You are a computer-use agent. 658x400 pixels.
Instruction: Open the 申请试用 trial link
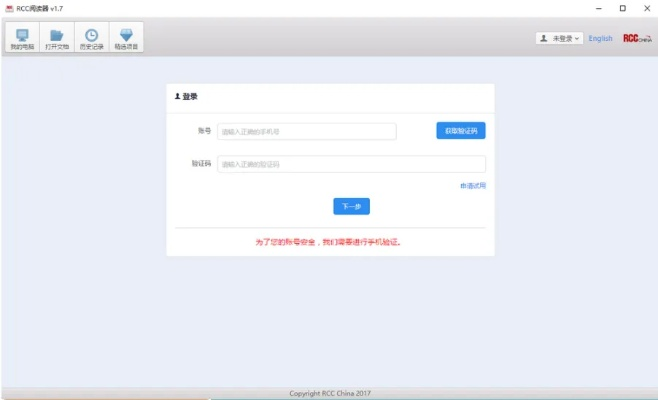[x=472, y=186]
